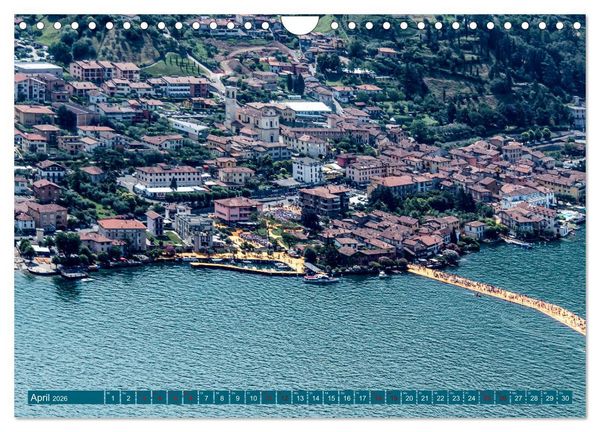Screen dimensions: 600x432
Task: Select day 17 in the calendar strip
Action: pyautogui.click(x=363, y=398)
